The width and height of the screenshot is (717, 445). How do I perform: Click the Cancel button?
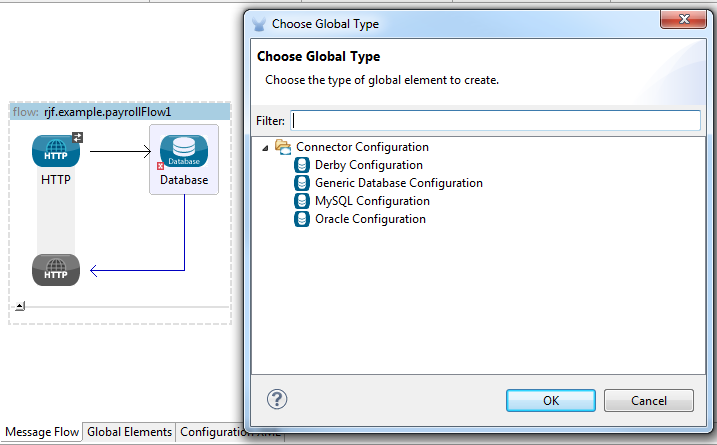tap(649, 401)
